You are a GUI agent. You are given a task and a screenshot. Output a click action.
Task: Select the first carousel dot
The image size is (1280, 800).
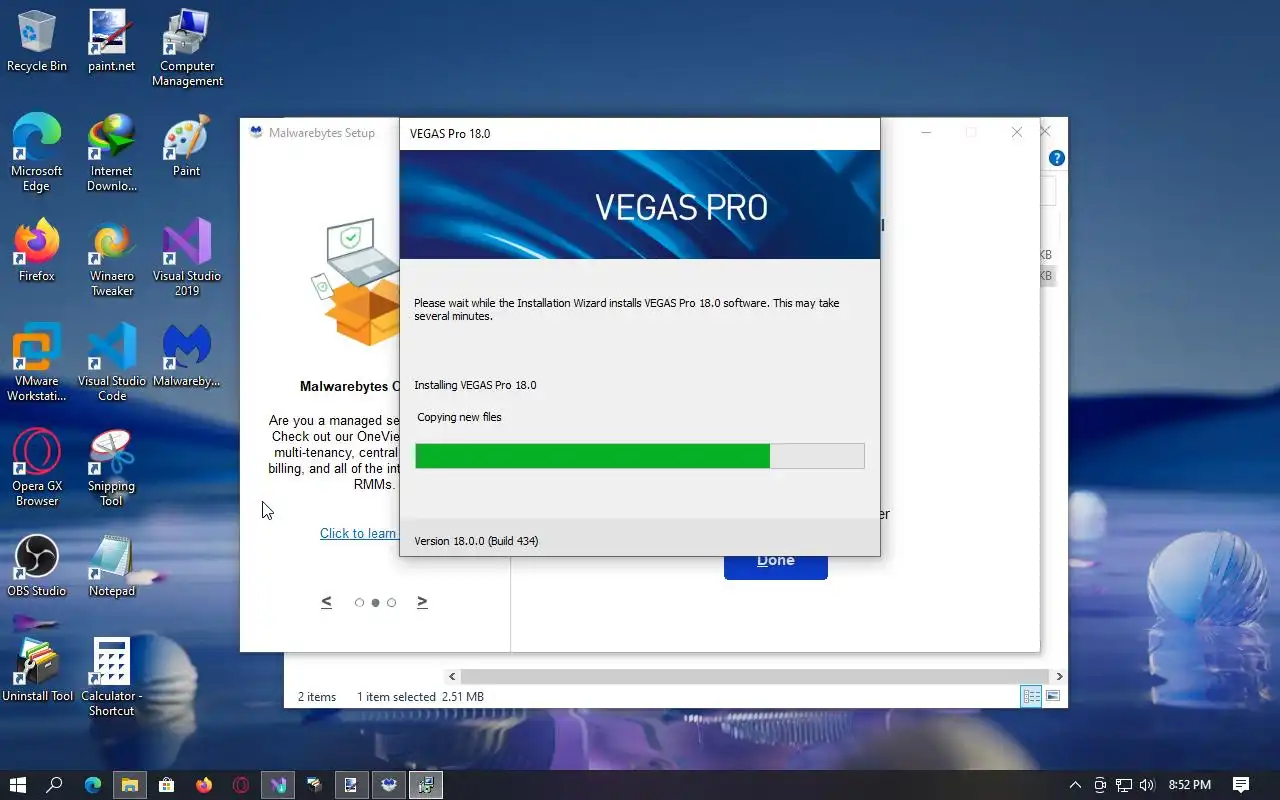[359, 603]
